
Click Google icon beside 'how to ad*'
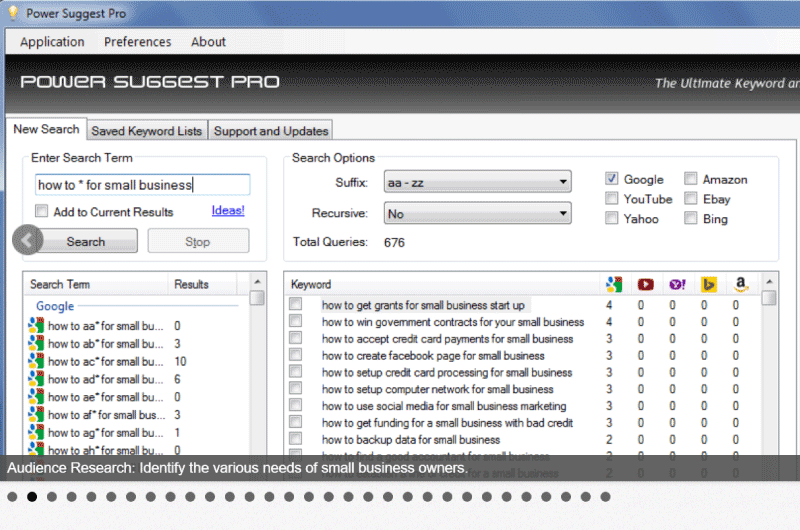click(x=36, y=379)
